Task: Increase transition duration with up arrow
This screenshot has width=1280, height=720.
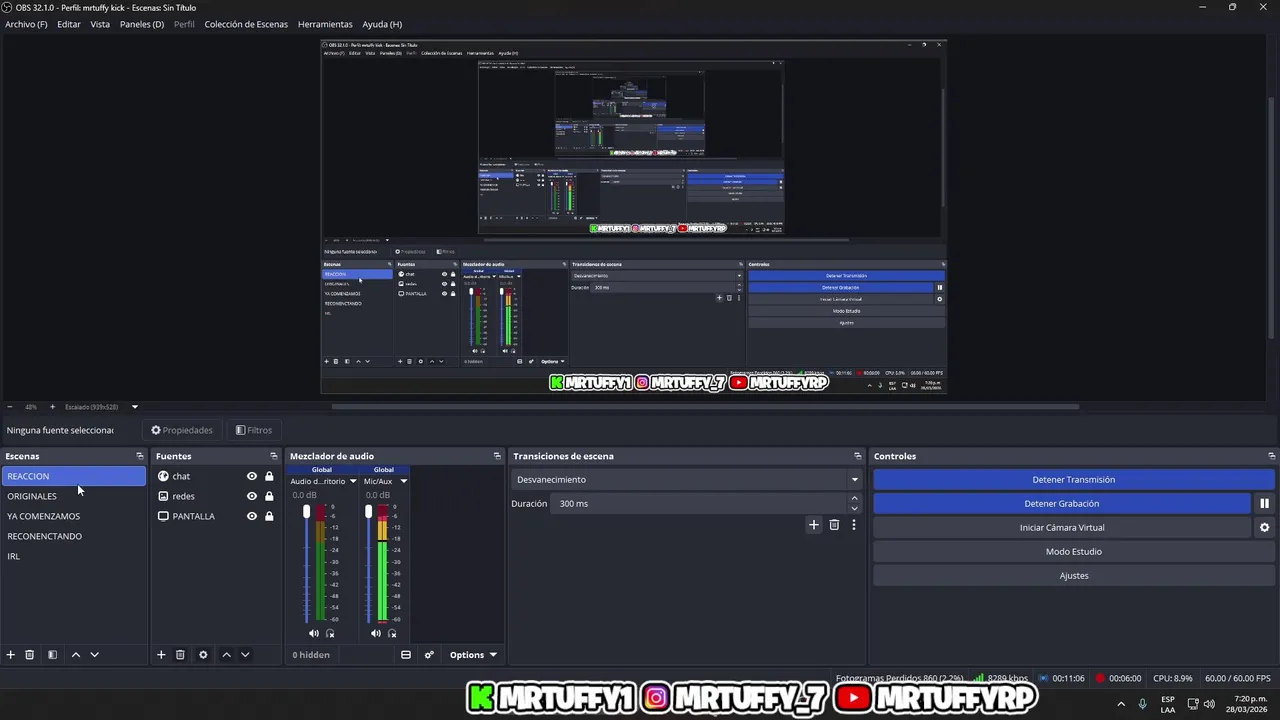Action: click(x=855, y=500)
